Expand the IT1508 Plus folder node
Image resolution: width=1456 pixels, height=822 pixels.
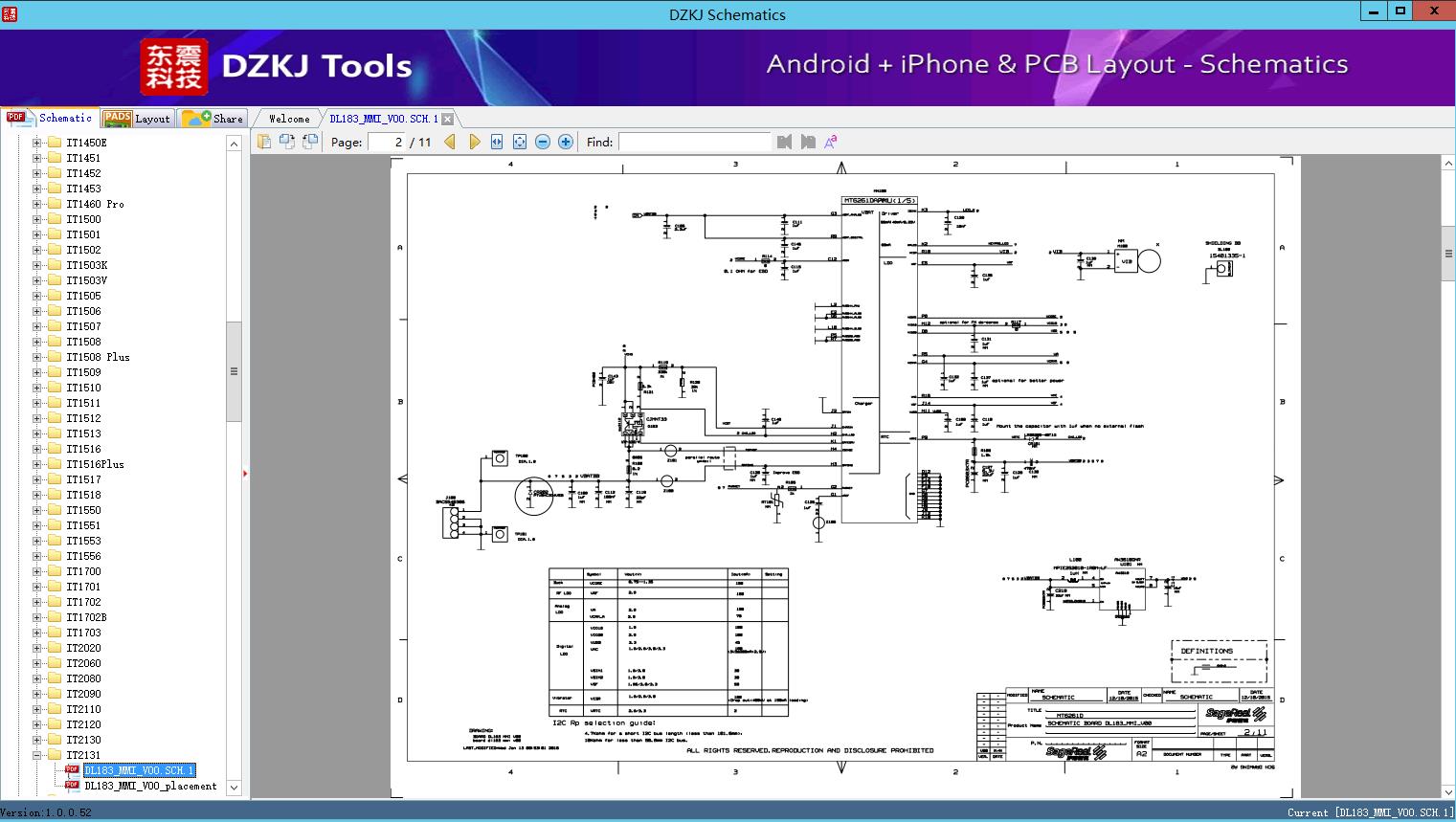pyautogui.click(x=37, y=357)
